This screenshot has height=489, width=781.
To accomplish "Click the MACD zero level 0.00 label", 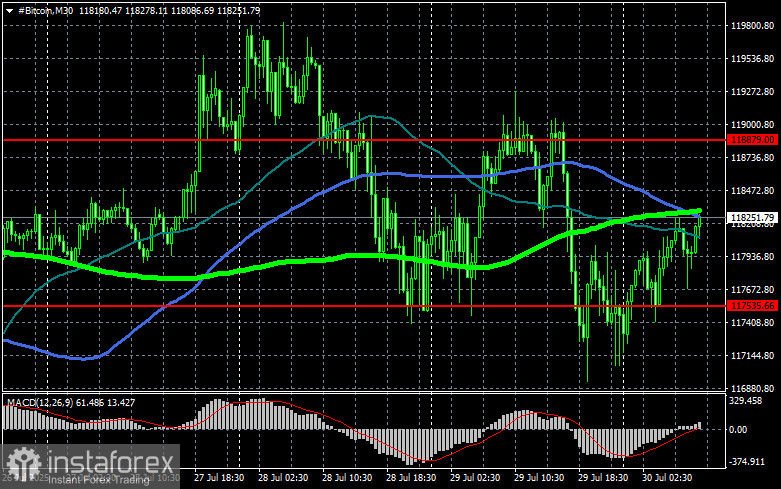I will pos(738,429).
